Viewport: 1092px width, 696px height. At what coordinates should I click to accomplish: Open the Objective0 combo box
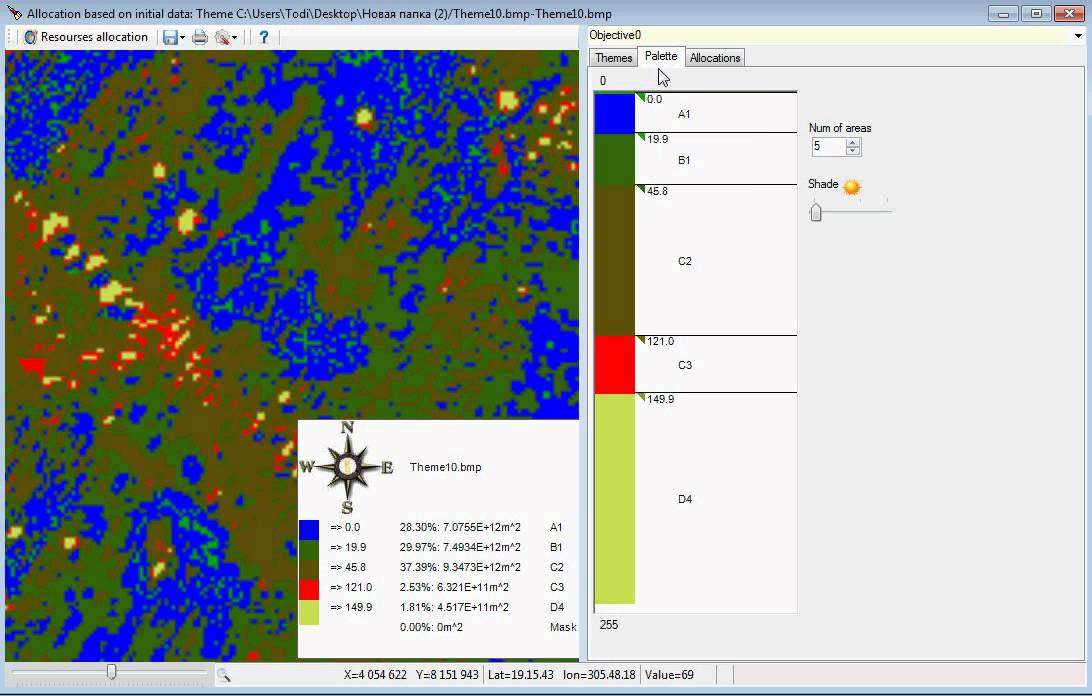point(836,35)
